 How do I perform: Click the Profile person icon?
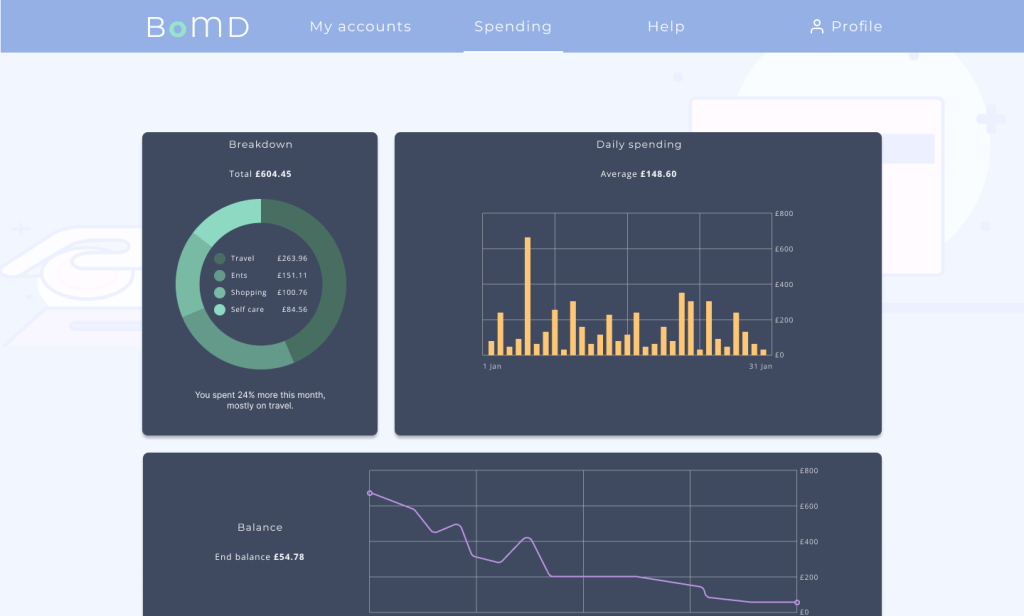tap(816, 27)
